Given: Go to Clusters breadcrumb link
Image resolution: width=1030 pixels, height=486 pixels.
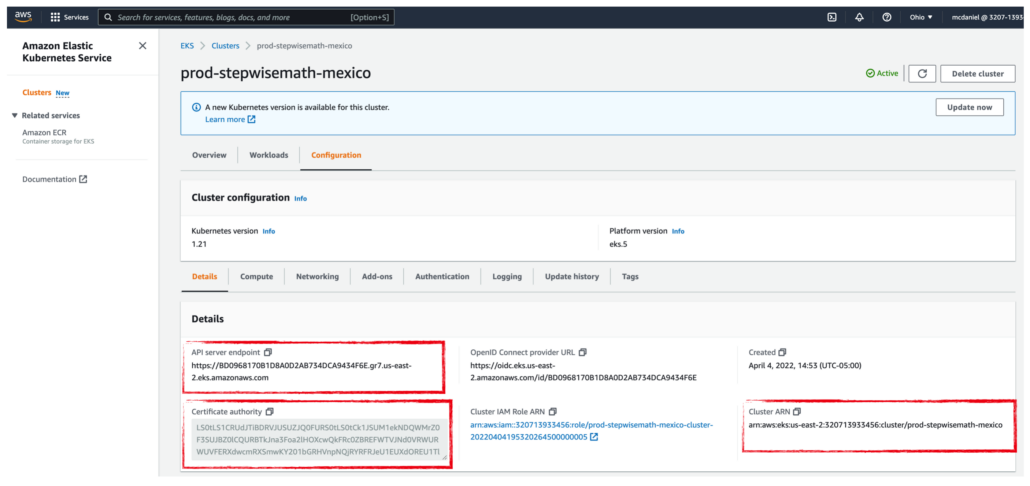Looking at the screenshot, I should [x=225, y=46].
